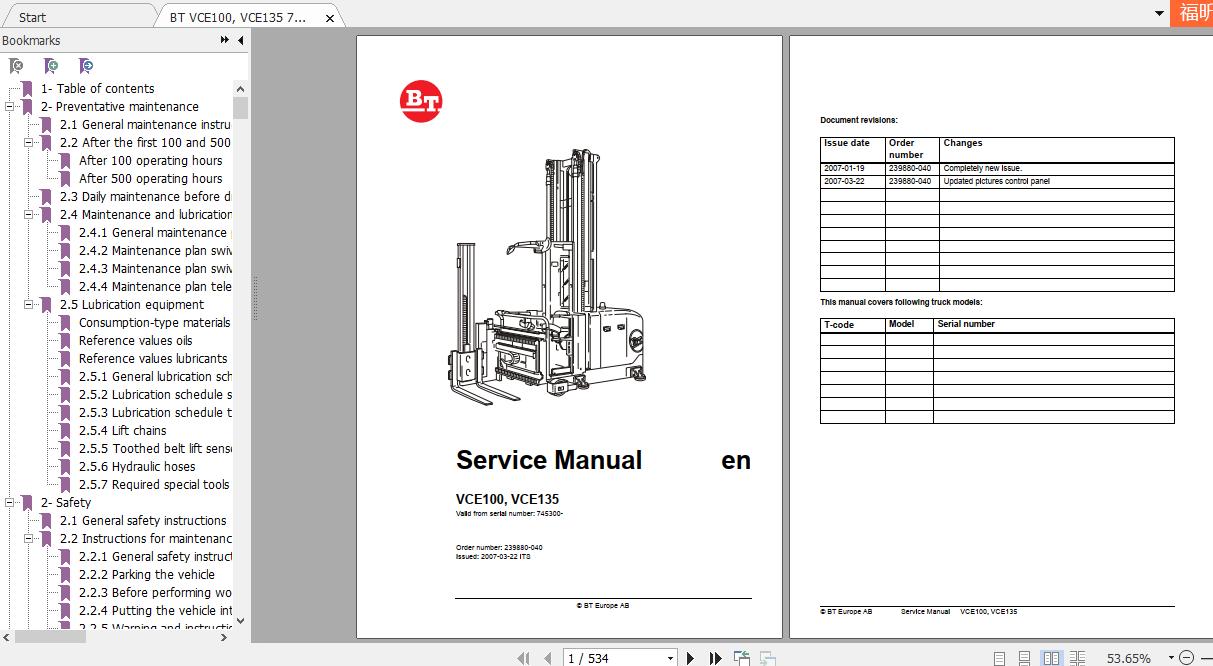Select the single page view icon
Screen dimensions: 1213x666
click(x=997, y=658)
